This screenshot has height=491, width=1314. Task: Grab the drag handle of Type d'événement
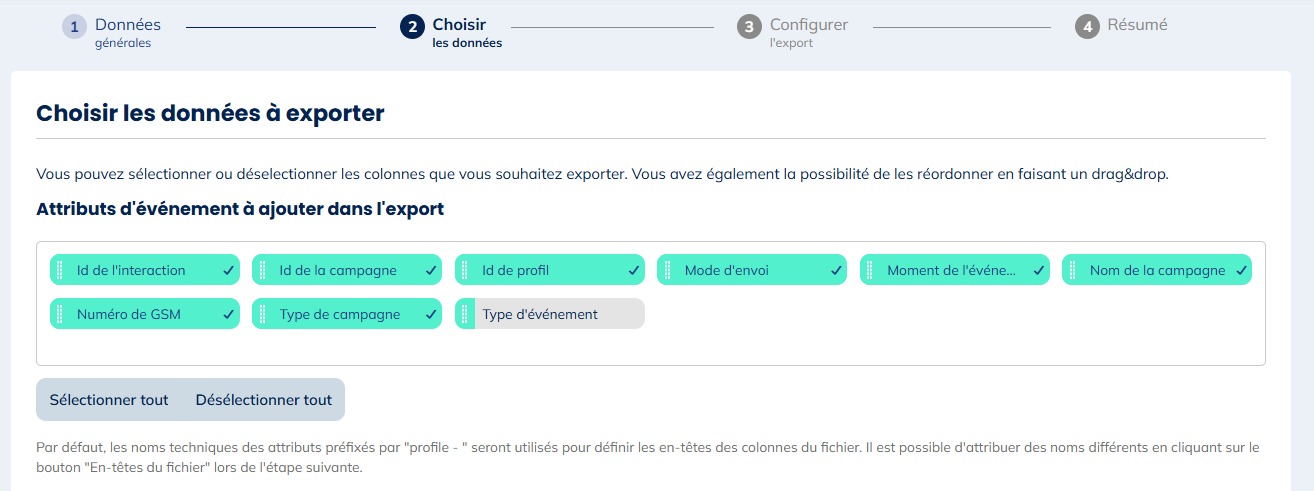465,314
